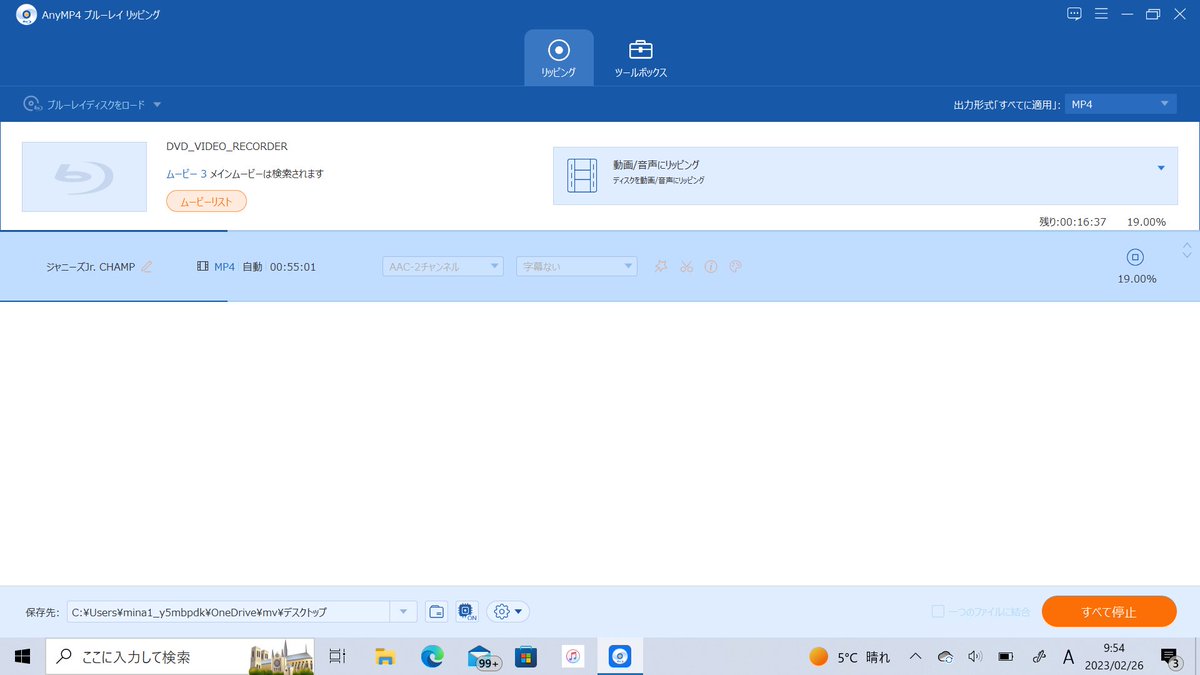
Task: Move the item down with the down arrow
Action: coord(1187,255)
